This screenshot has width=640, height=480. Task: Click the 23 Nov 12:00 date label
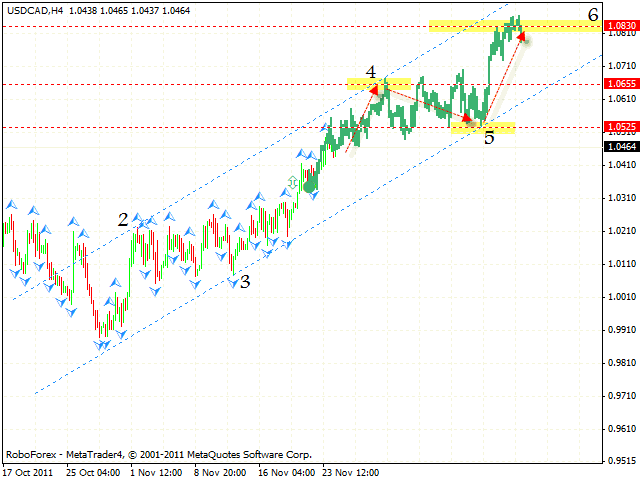tap(350, 471)
